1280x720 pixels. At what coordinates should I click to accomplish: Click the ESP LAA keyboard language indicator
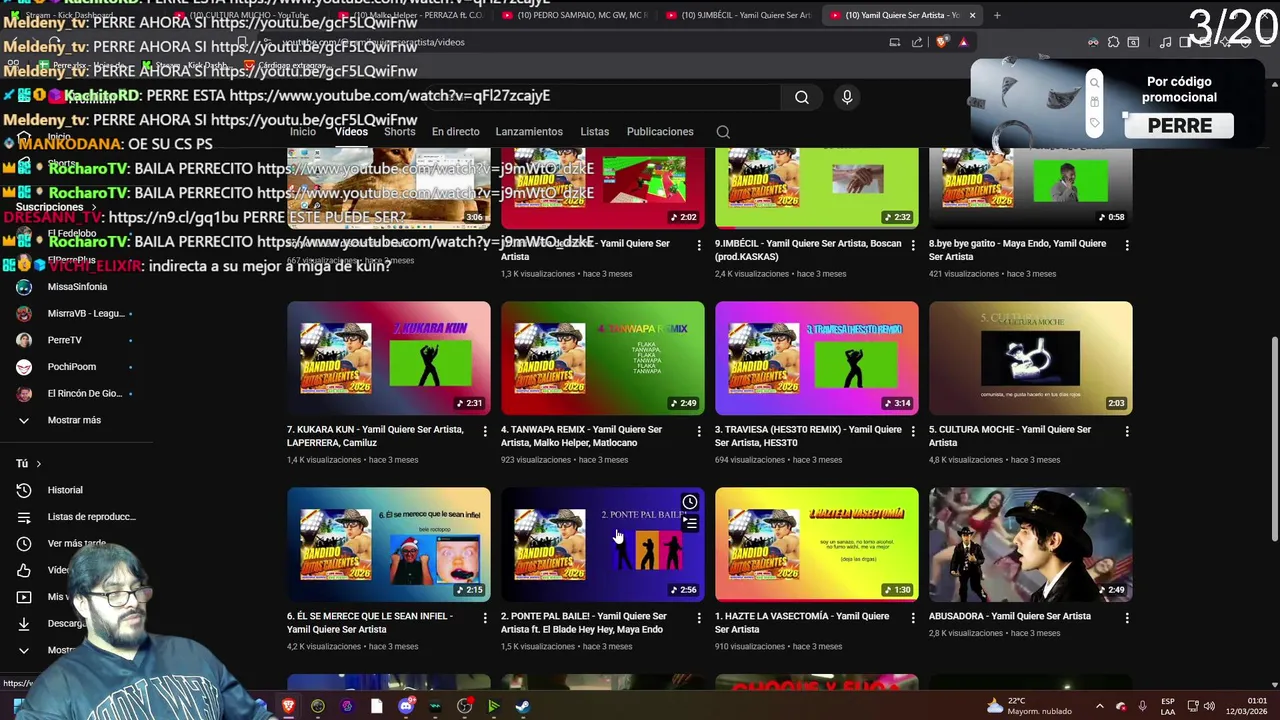pyautogui.click(x=1168, y=706)
